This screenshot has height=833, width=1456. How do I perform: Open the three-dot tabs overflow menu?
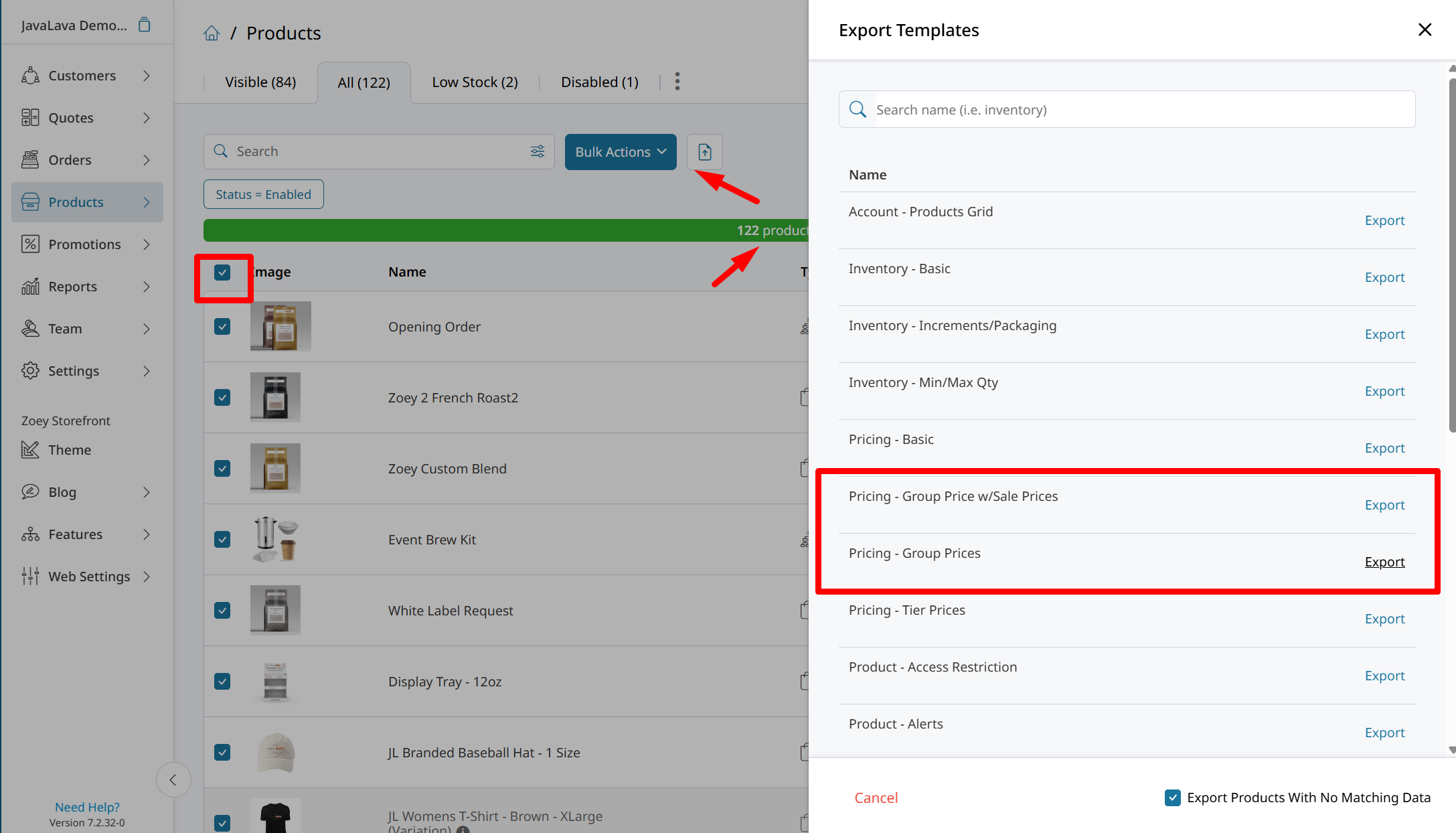coord(677,82)
